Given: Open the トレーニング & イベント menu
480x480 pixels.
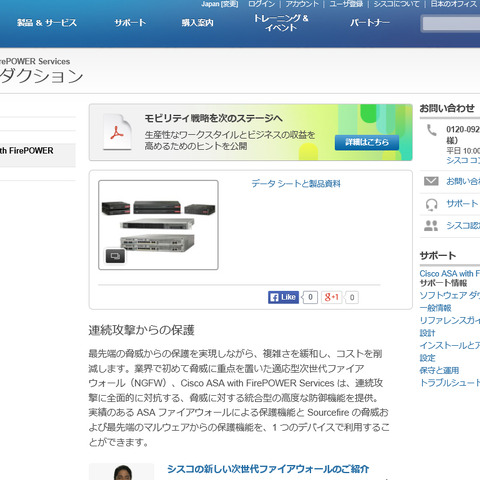Looking at the screenshot, I should pos(281,23).
